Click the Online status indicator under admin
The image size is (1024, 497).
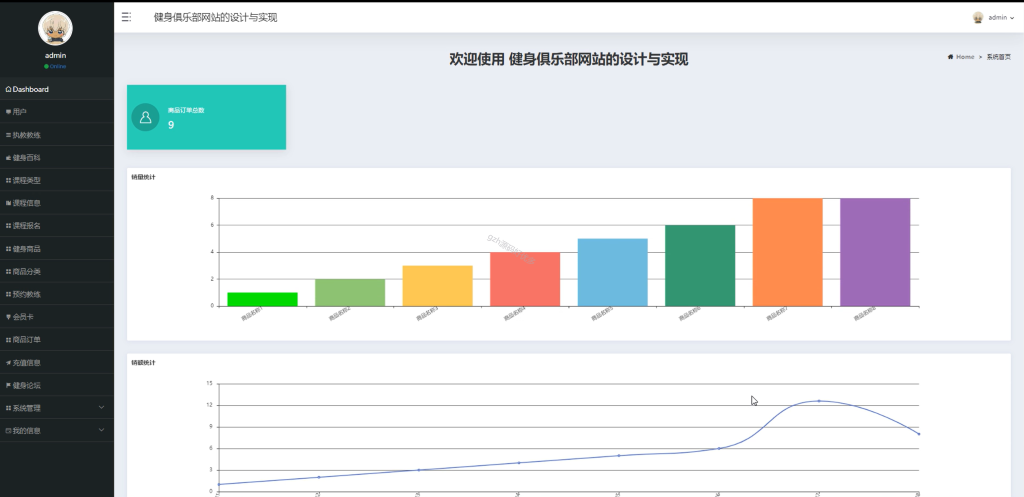coord(56,67)
